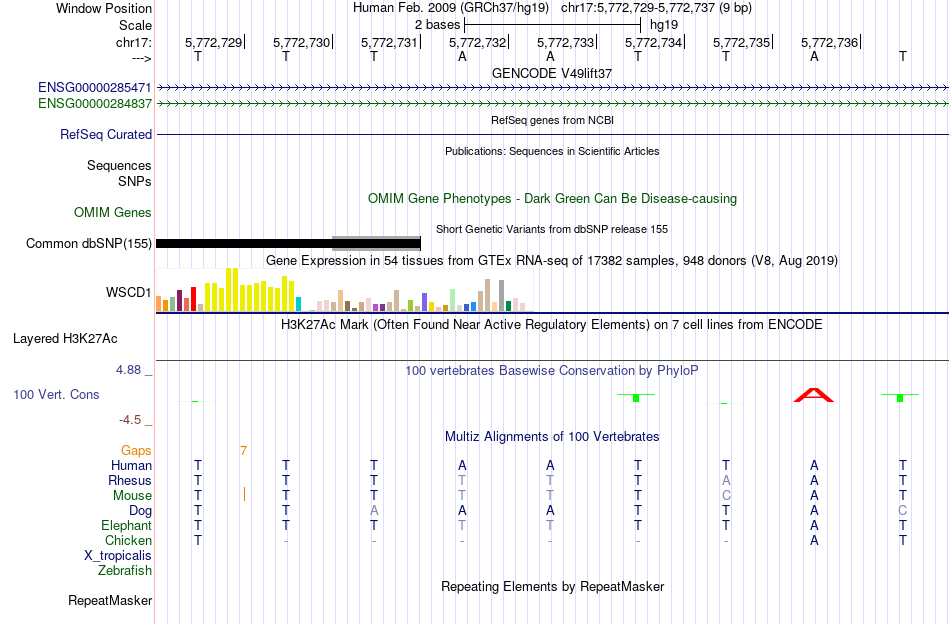Open the Layered H3K27Ac track label
950x624 pixels.
point(65,339)
